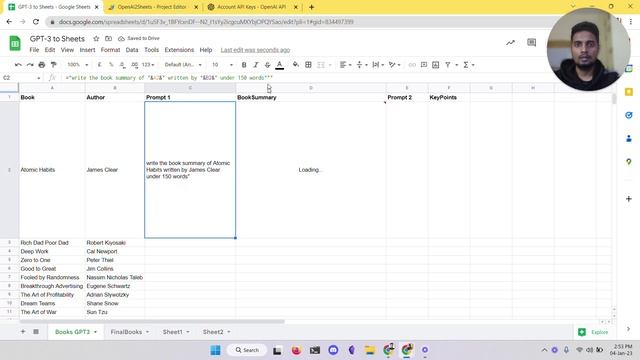Toggle bold formatting
This screenshot has width=640, height=360.
[x=244, y=64]
